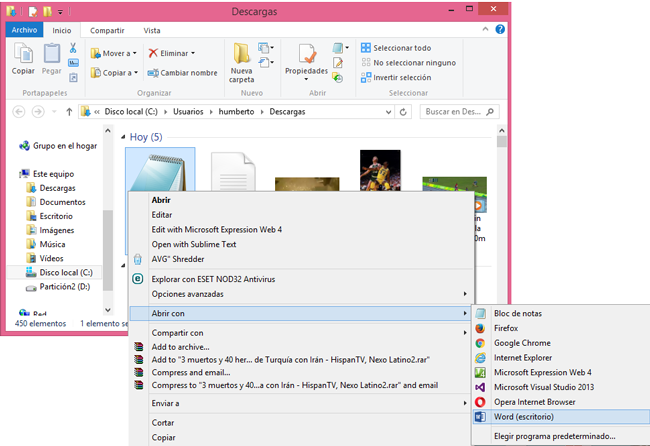Select Microsoft Expression Web 4 in submenu
650x446 pixels.
pos(561,373)
